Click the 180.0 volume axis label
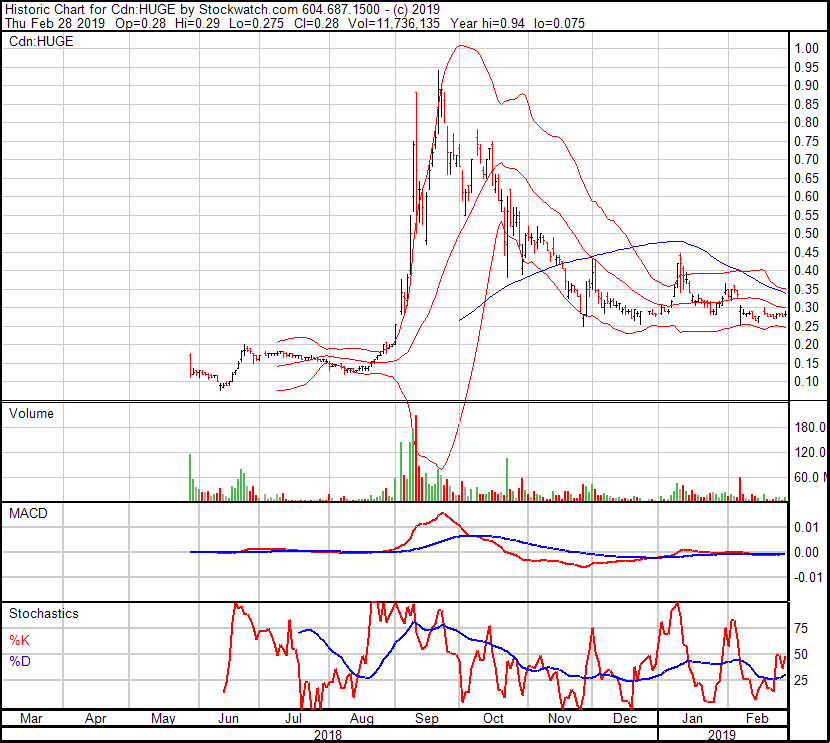This screenshot has height=743, width=830. click(x=810, y=427)
